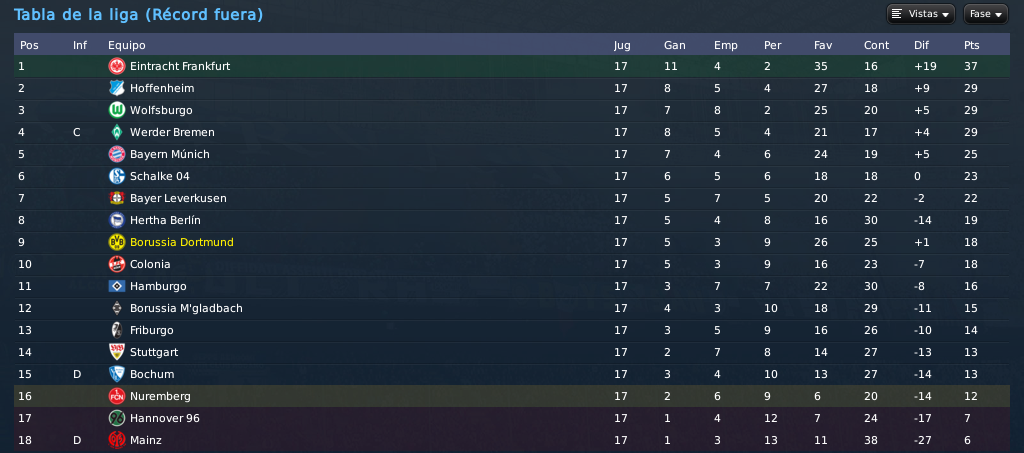Click the Wolfsburgo green W logo

click(116, 110)
